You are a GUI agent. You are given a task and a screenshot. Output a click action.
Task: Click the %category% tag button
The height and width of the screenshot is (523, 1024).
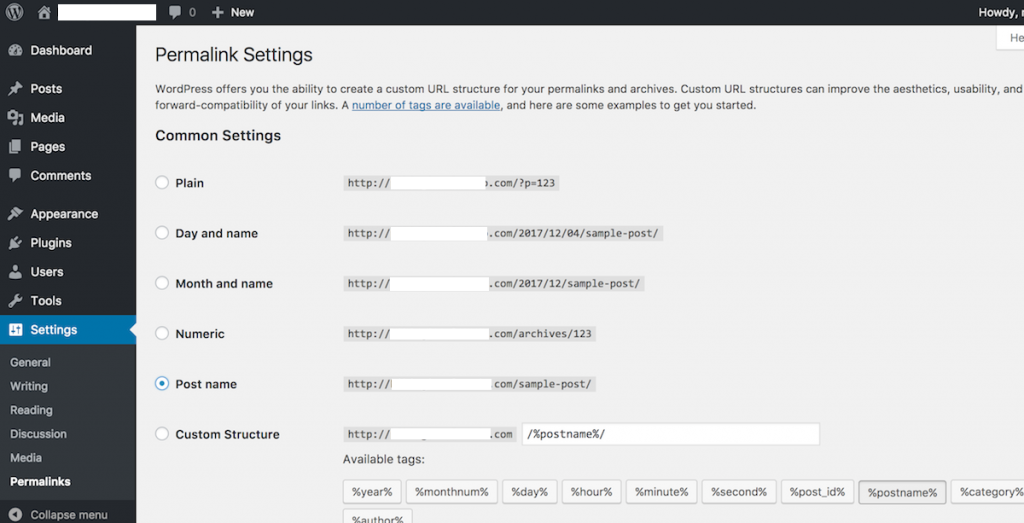pos(988,492)
